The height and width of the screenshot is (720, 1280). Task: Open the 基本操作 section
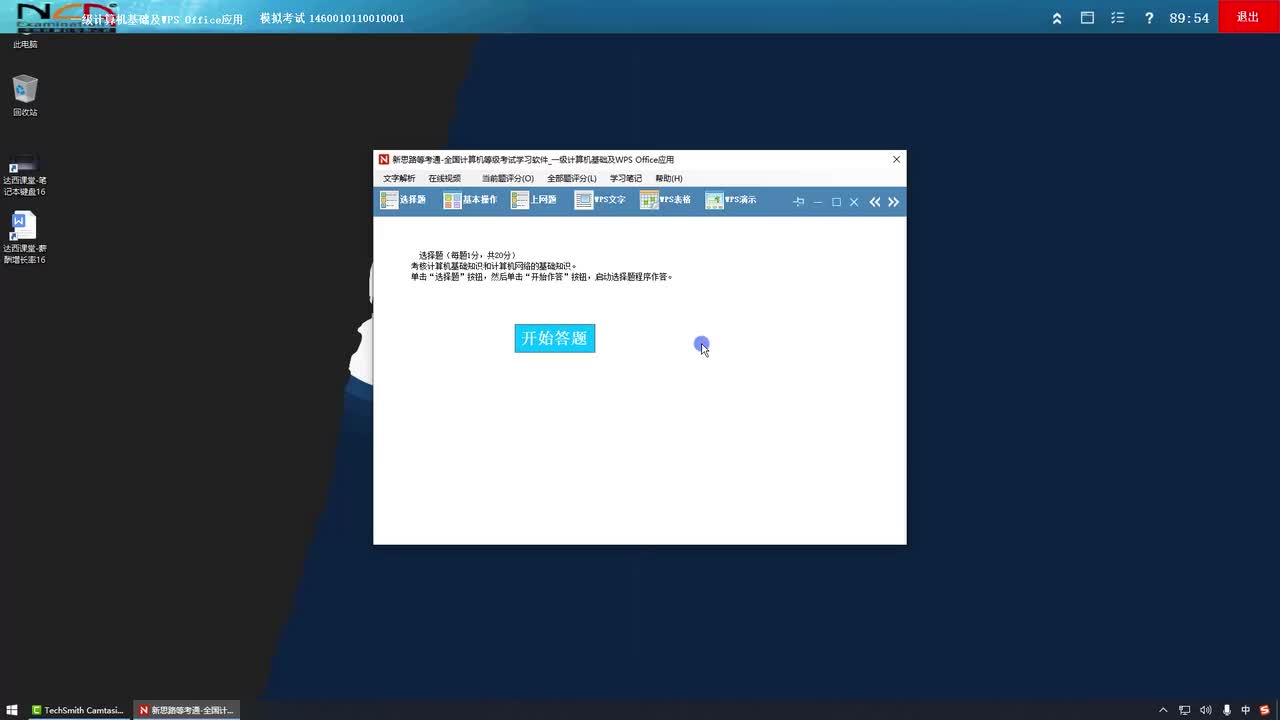point(470,200)
